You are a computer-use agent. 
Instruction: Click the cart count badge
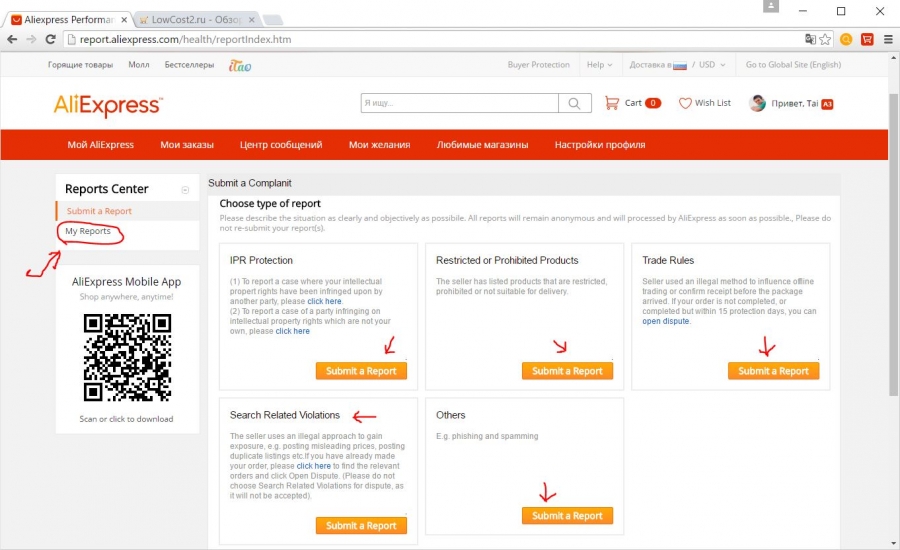click(653, 103)
